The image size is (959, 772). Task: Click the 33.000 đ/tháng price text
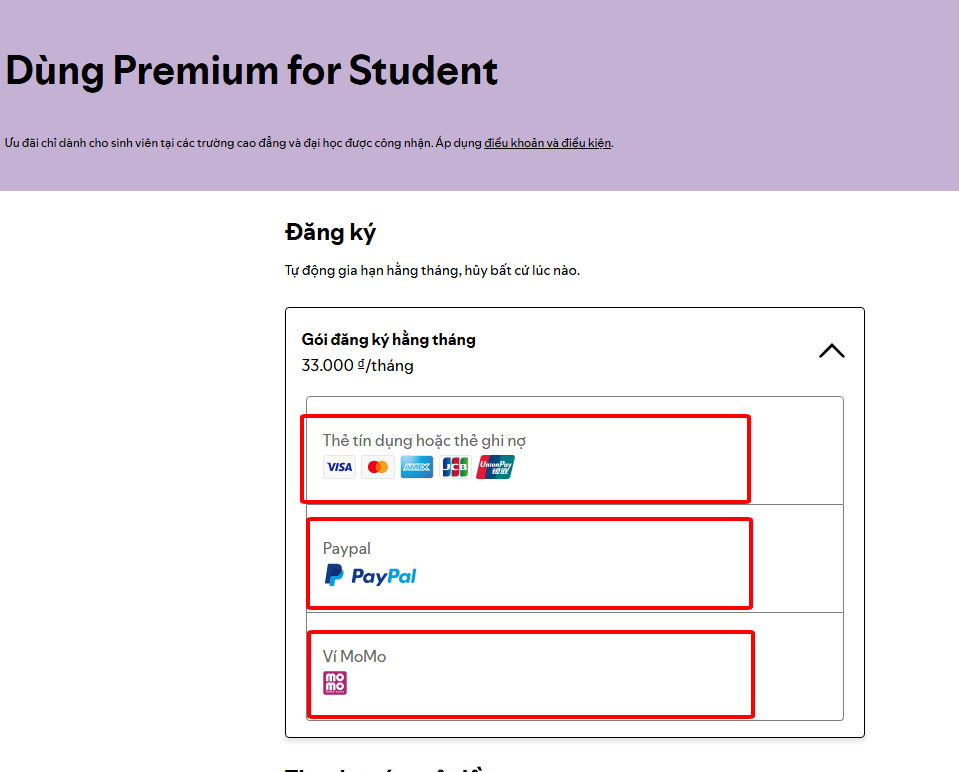(358, 365)
